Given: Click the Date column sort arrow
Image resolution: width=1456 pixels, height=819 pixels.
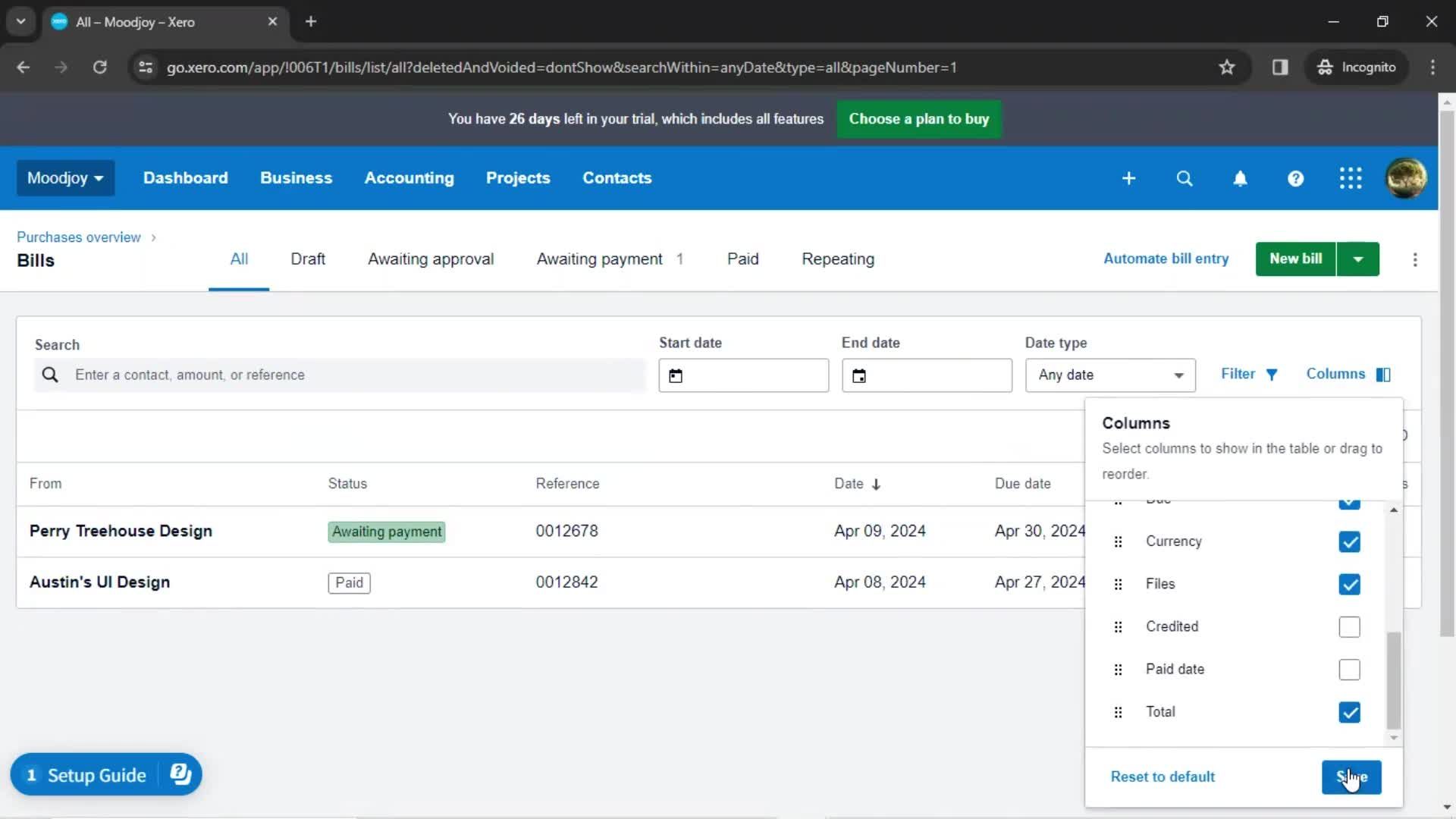Looking at the screenshot, I should click(876, 485).
